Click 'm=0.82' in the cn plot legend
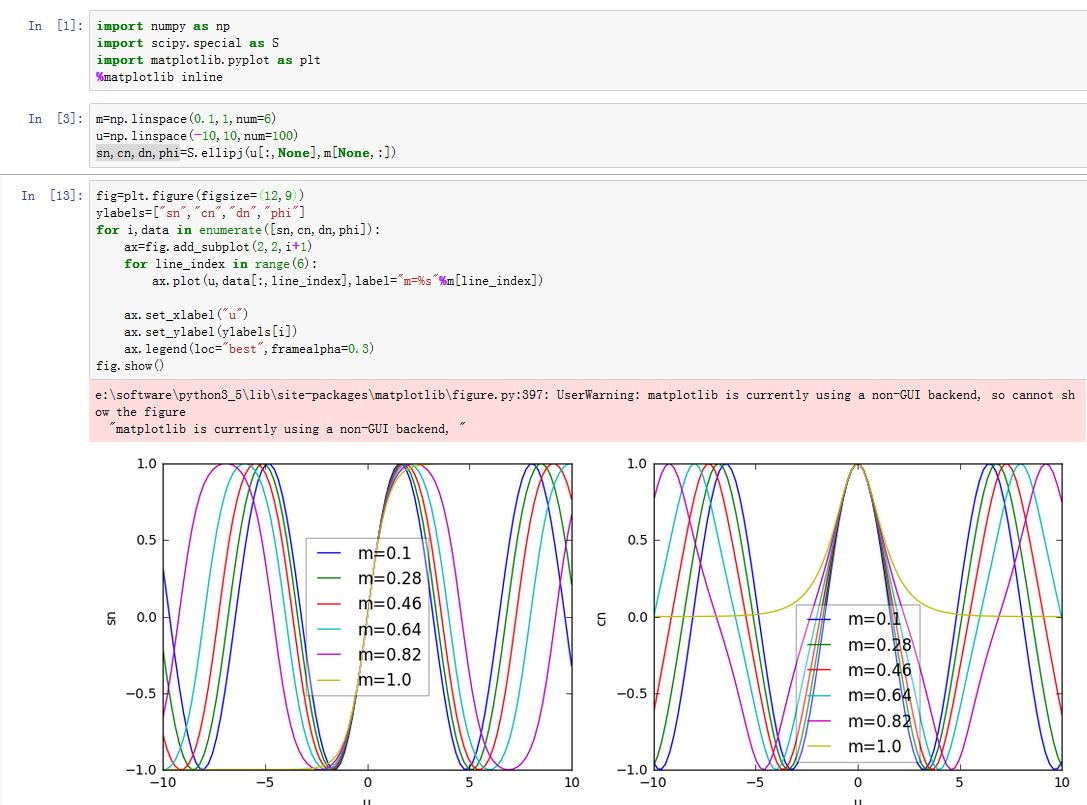 pos(880,721)
